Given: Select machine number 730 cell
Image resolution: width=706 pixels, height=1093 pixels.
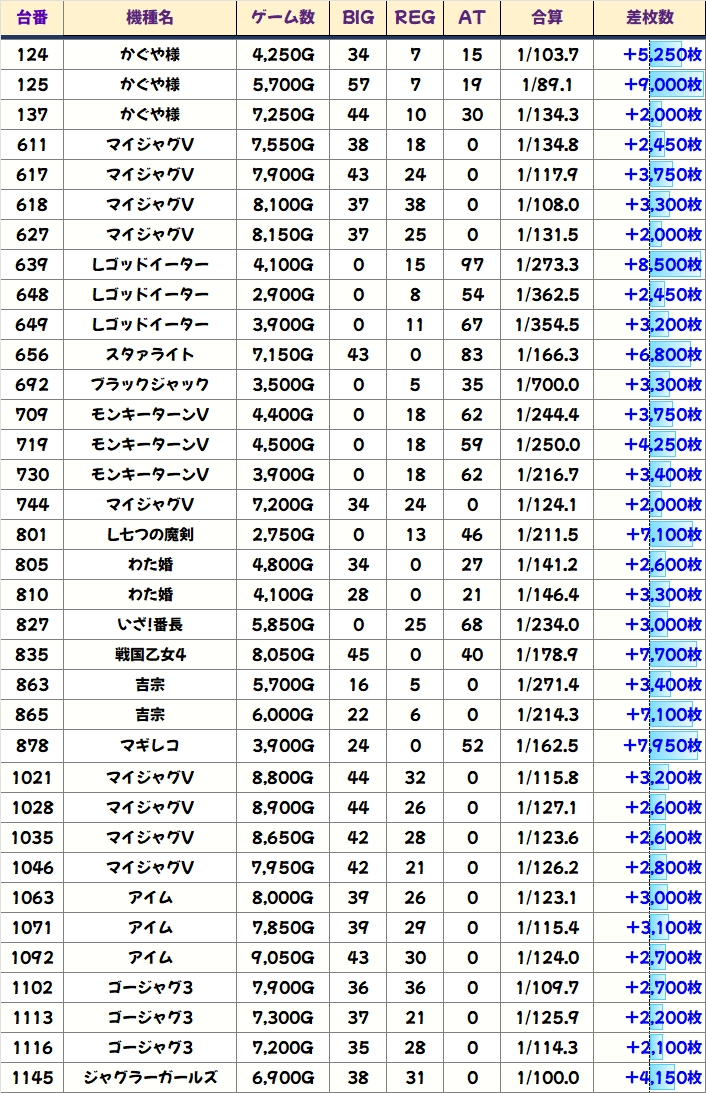Looking at the screenshot, I should 32,474.
